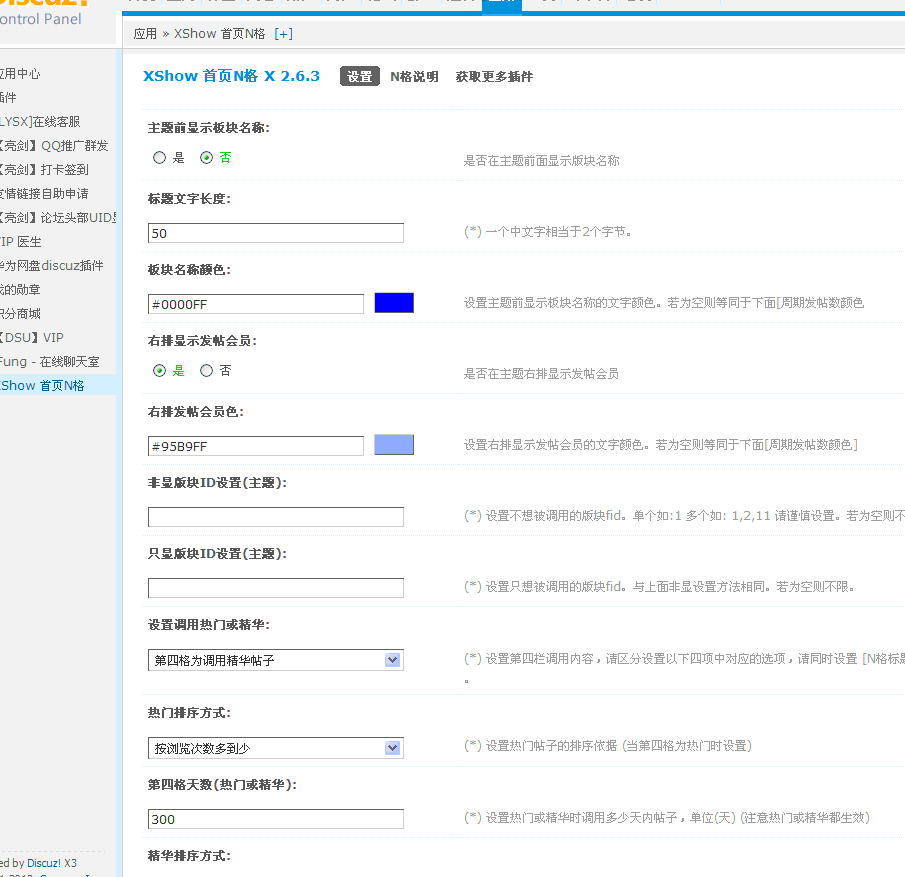Viewport: 905px width, 877px height.
Task: Click the active 设置 tab
Action: click(359, 75)
